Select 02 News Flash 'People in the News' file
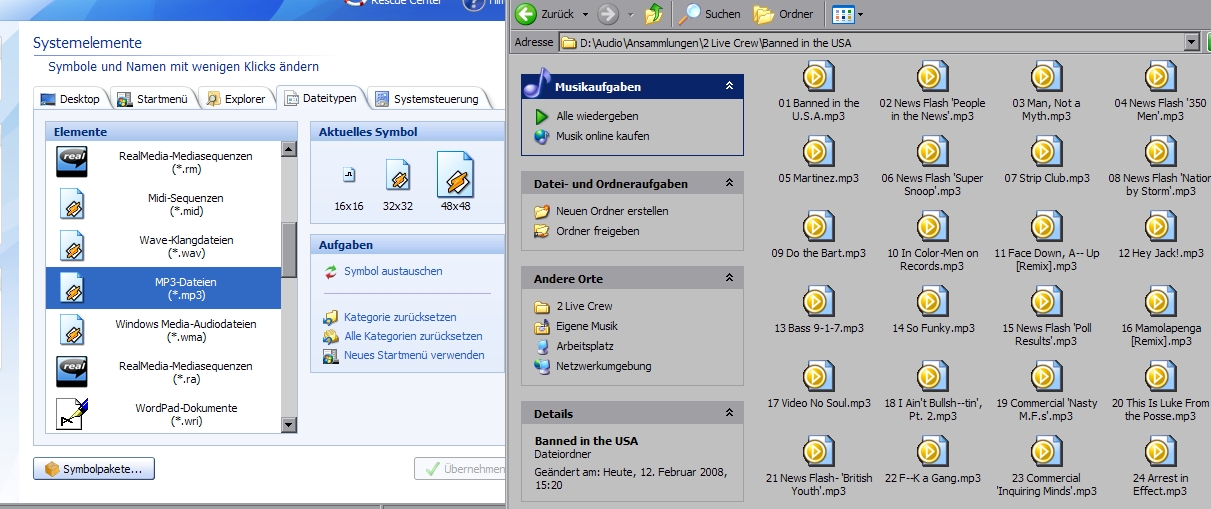 (932, 76)
